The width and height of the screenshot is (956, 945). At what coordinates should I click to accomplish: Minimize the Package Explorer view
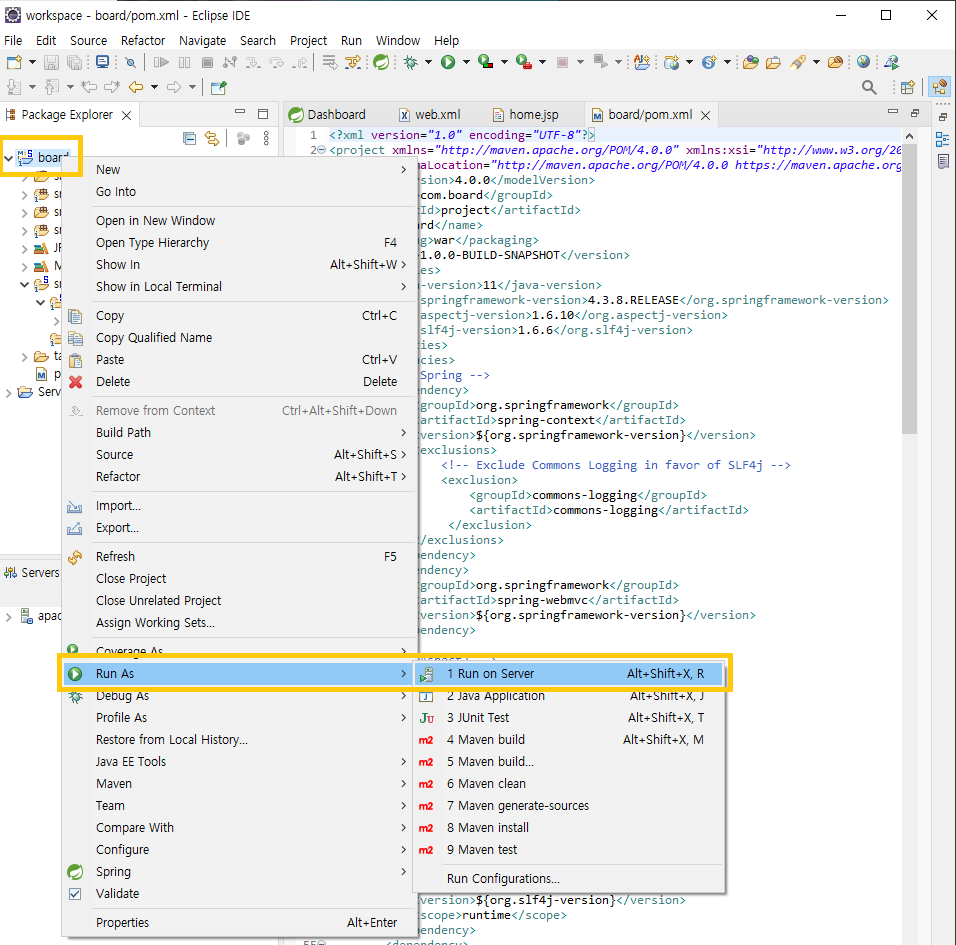(240, 112)
